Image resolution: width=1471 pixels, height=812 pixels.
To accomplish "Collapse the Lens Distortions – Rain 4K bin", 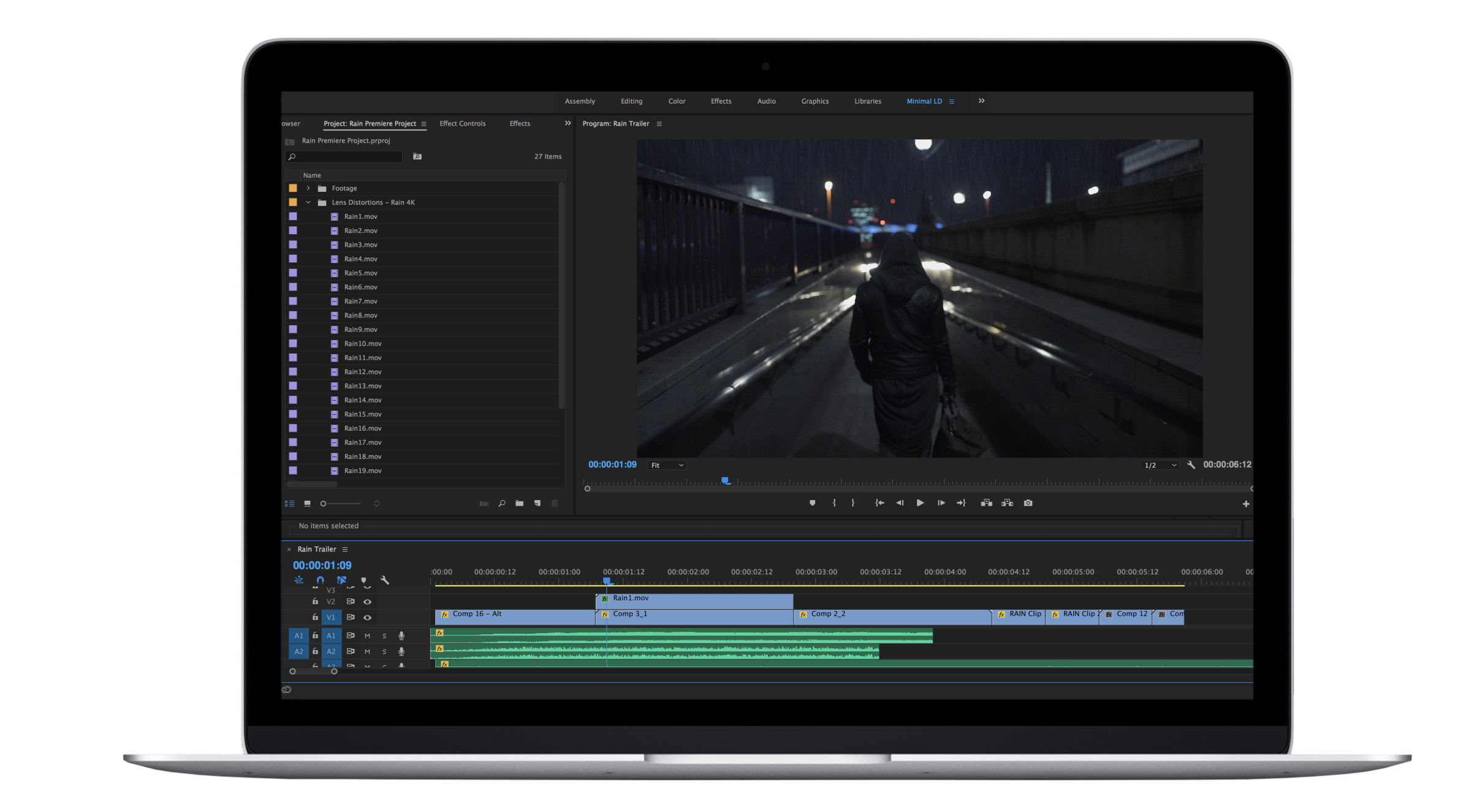I will click(x=308, y=202).
